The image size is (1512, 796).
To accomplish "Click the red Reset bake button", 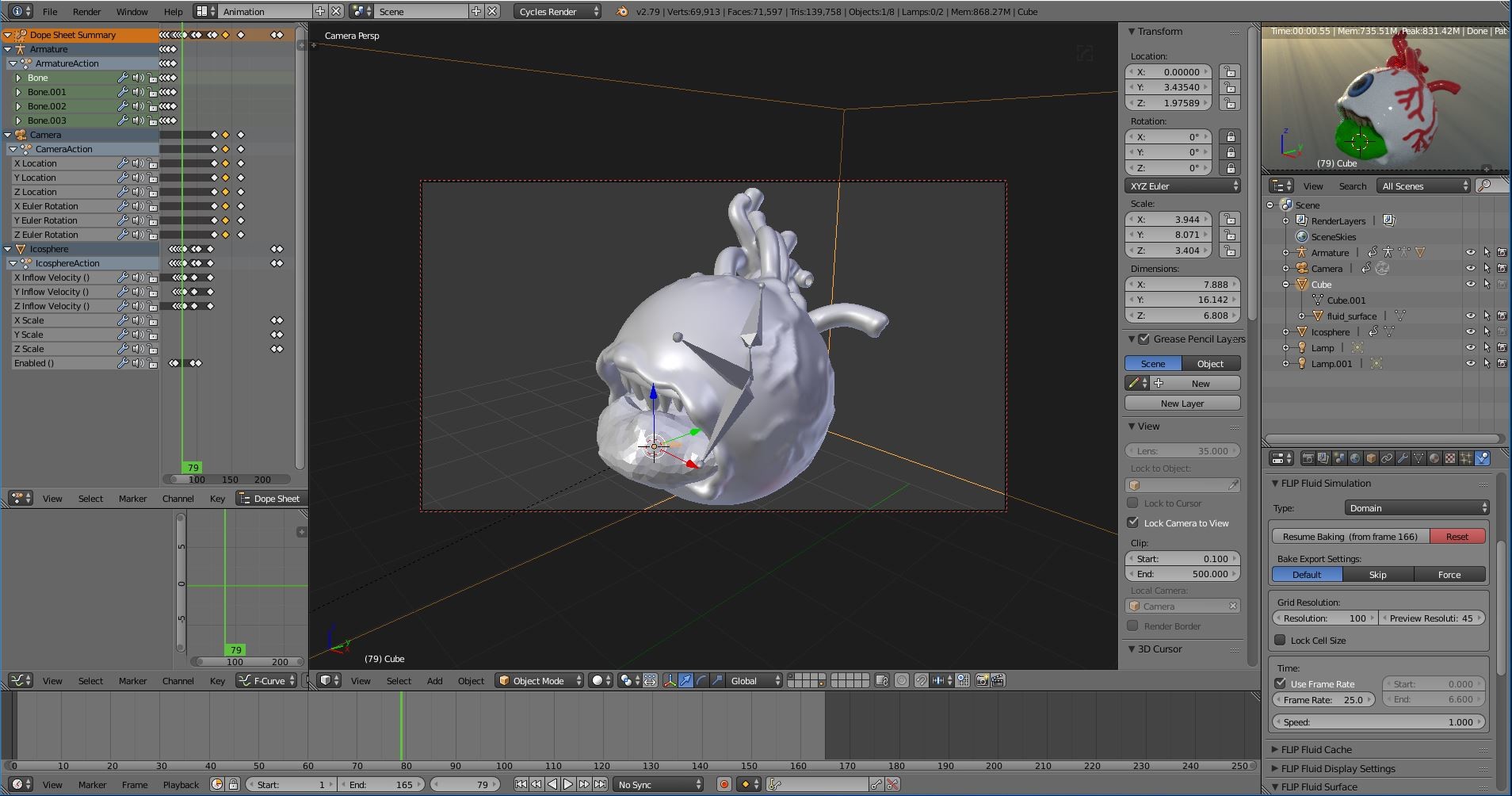I will coord(1457,536).
